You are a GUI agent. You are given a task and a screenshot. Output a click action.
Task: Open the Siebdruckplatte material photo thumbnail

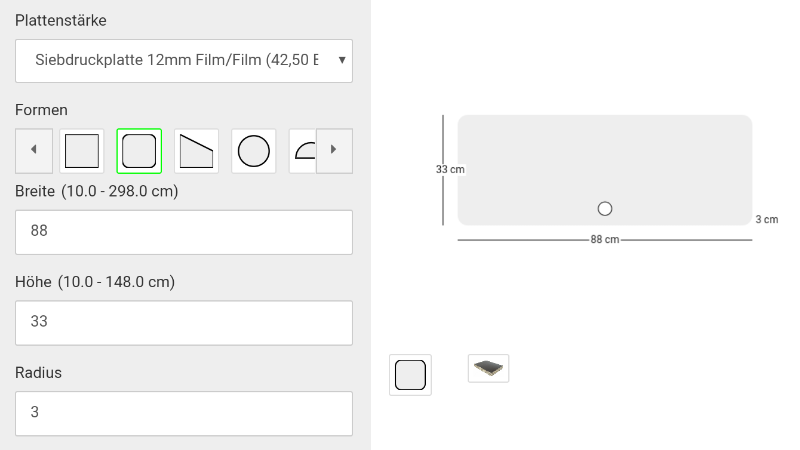tap(488, 368)
